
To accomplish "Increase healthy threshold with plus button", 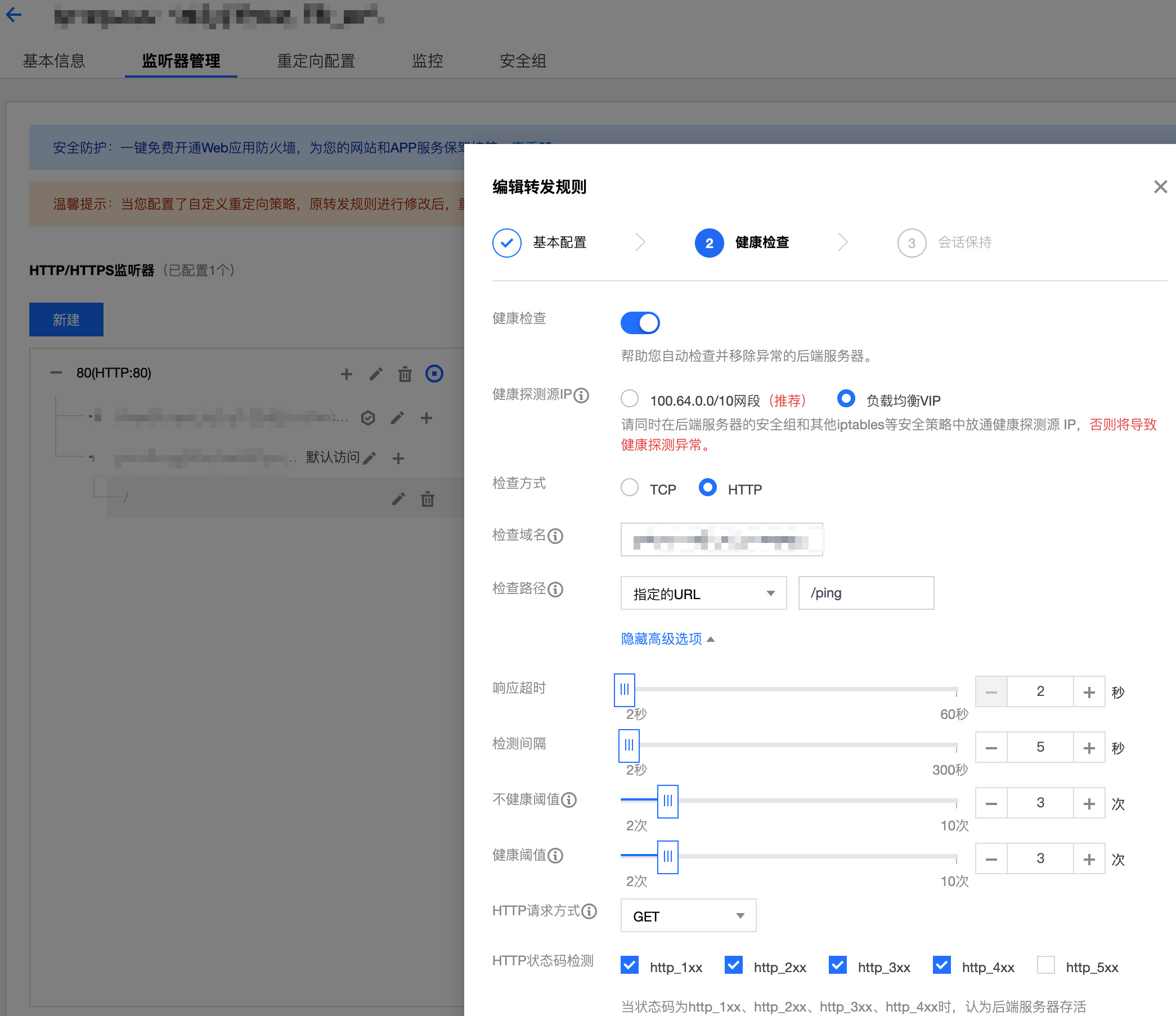I will point(1089,859).
